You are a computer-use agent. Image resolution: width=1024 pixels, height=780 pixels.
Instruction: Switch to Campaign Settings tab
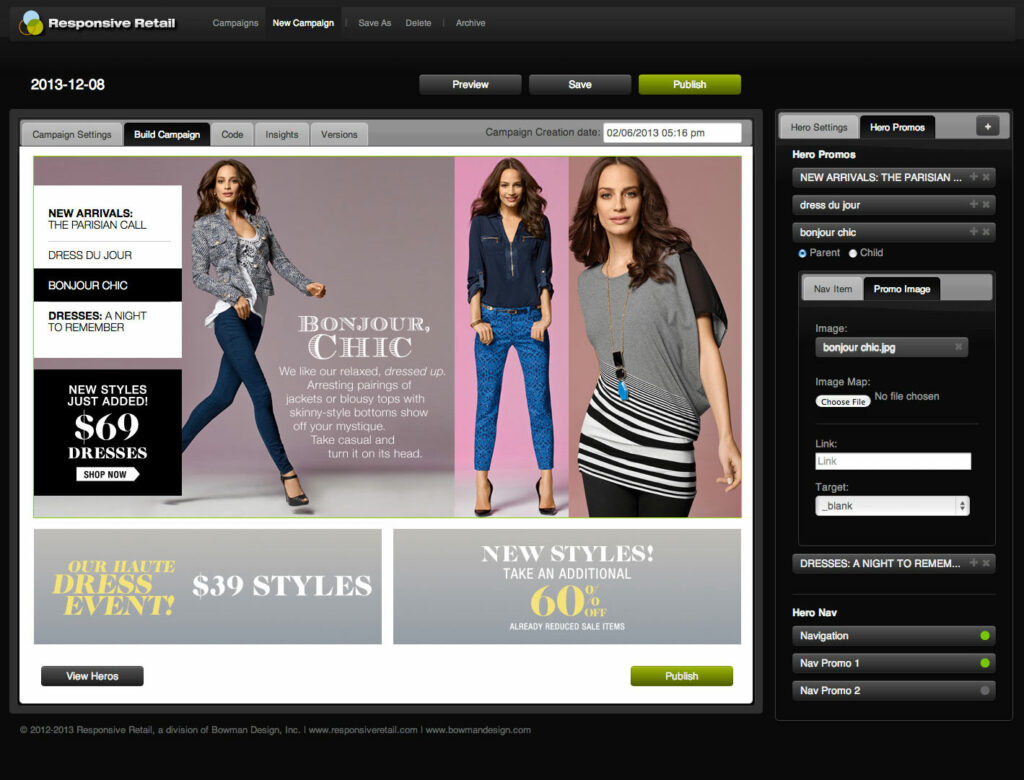72,134
